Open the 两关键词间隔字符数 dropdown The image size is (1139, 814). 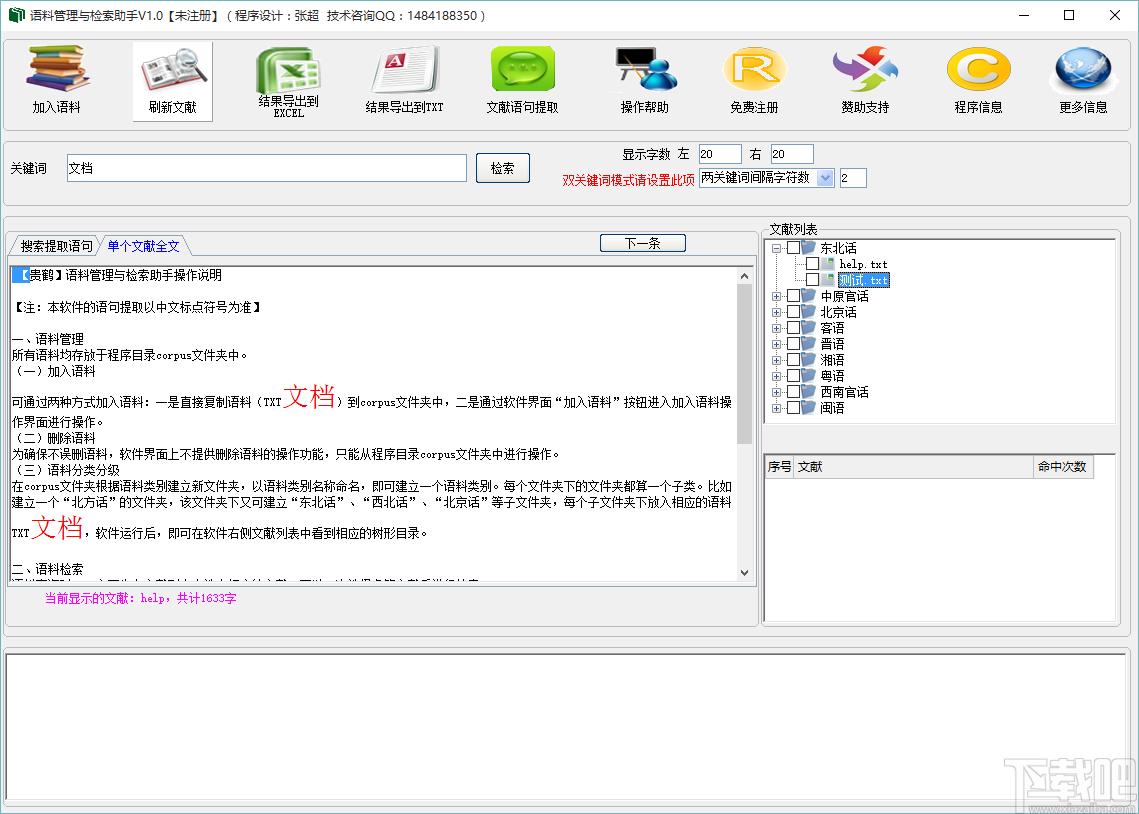(x=825, y=178)
